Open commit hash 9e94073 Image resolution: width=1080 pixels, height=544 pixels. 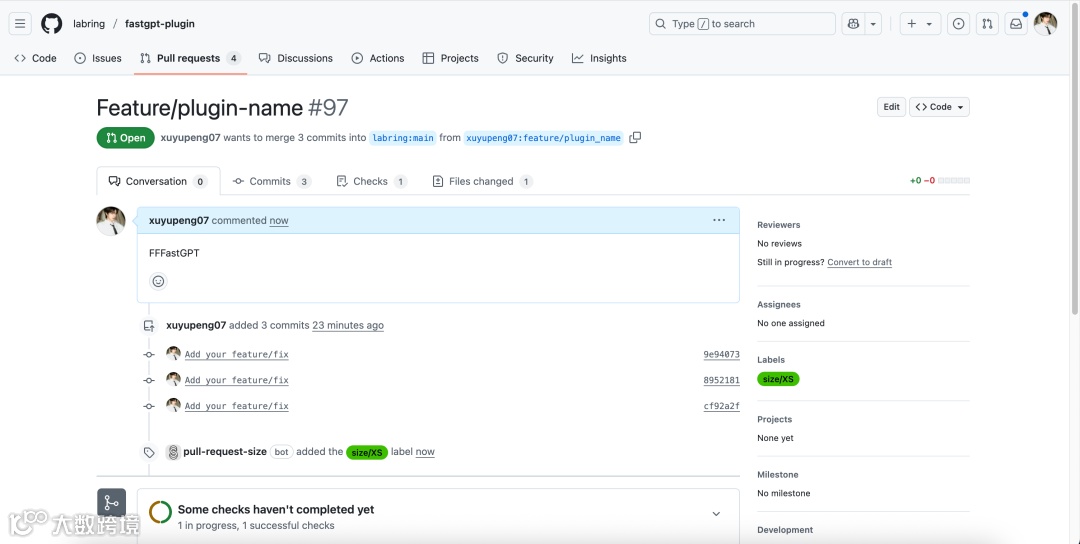coord(721,354)
